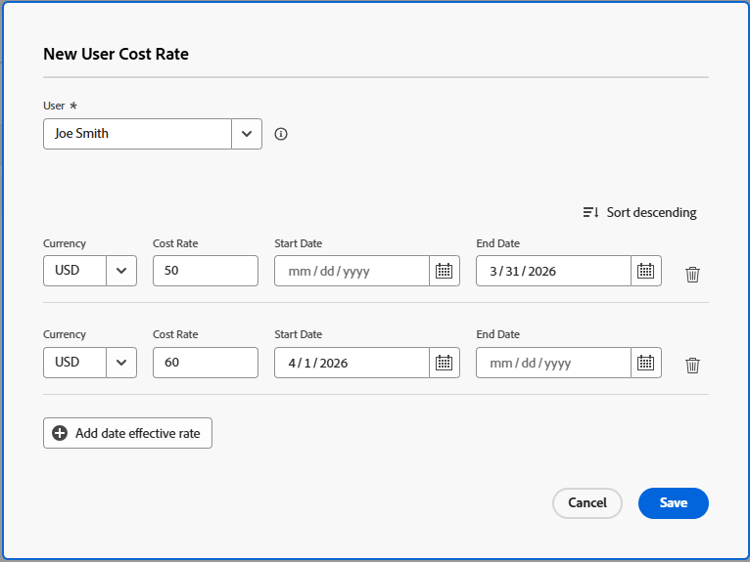The height and width of the screenshot is (562, 750).
Task: Open calendar for first row Start Date
Action: pos(445,271)
